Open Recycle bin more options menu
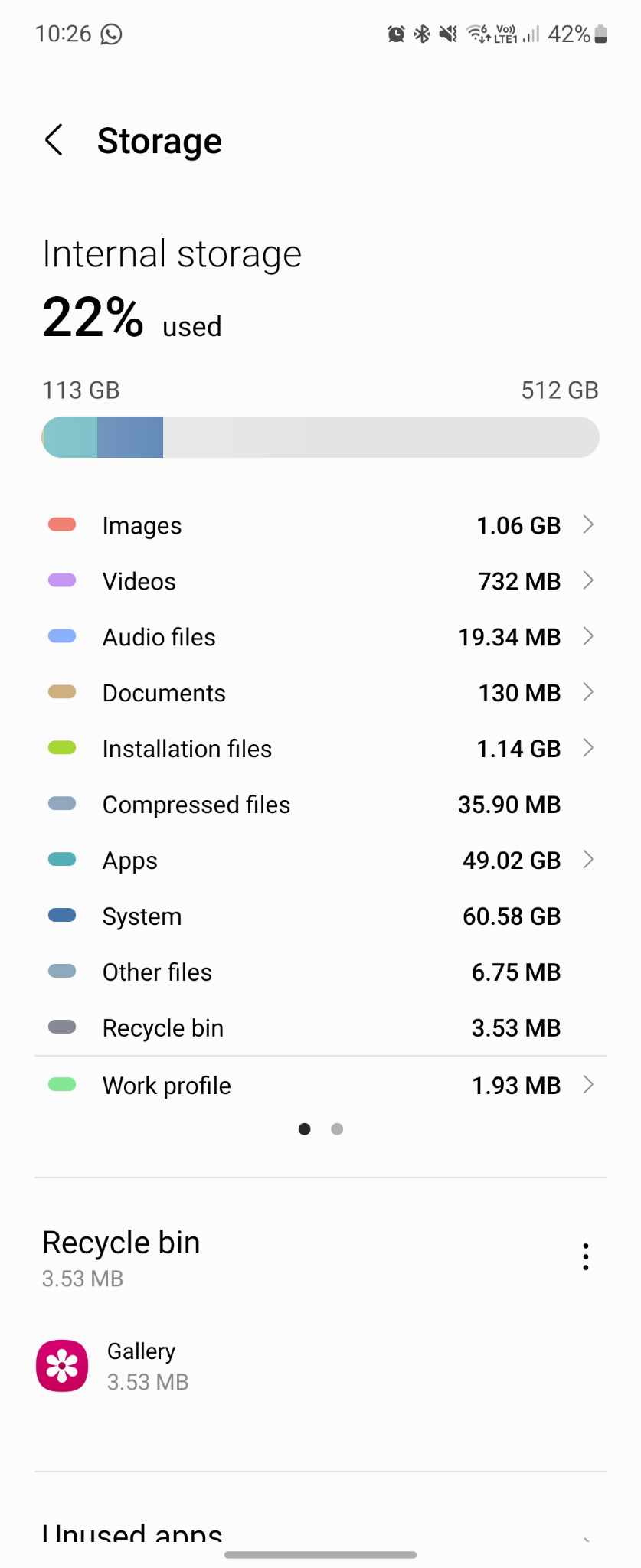This screenshot has height=1568, width=641. tap(585, 1256)
